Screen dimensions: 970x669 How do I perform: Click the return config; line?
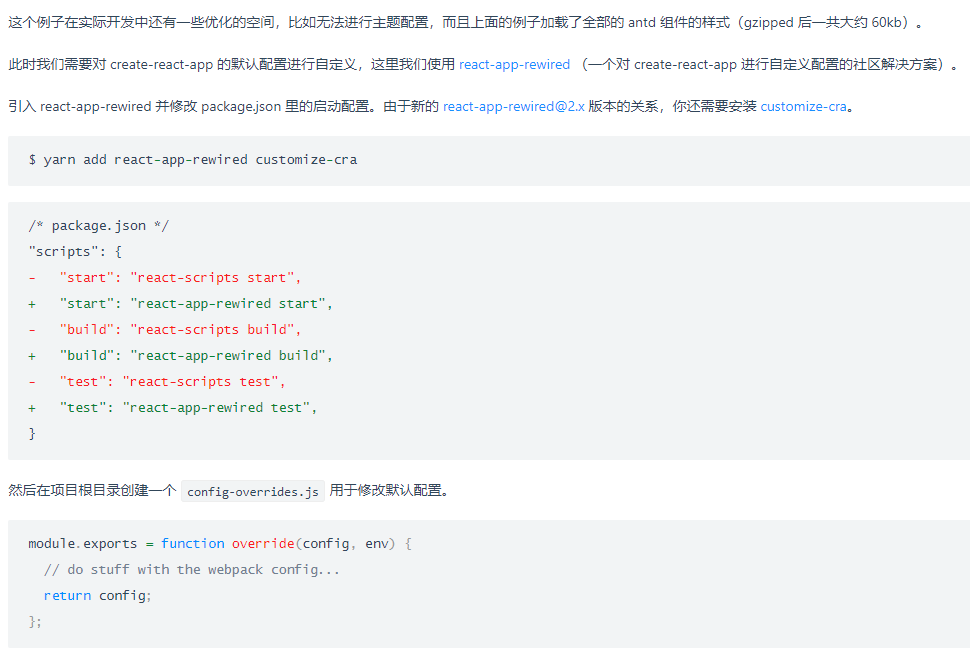point(97,596)
